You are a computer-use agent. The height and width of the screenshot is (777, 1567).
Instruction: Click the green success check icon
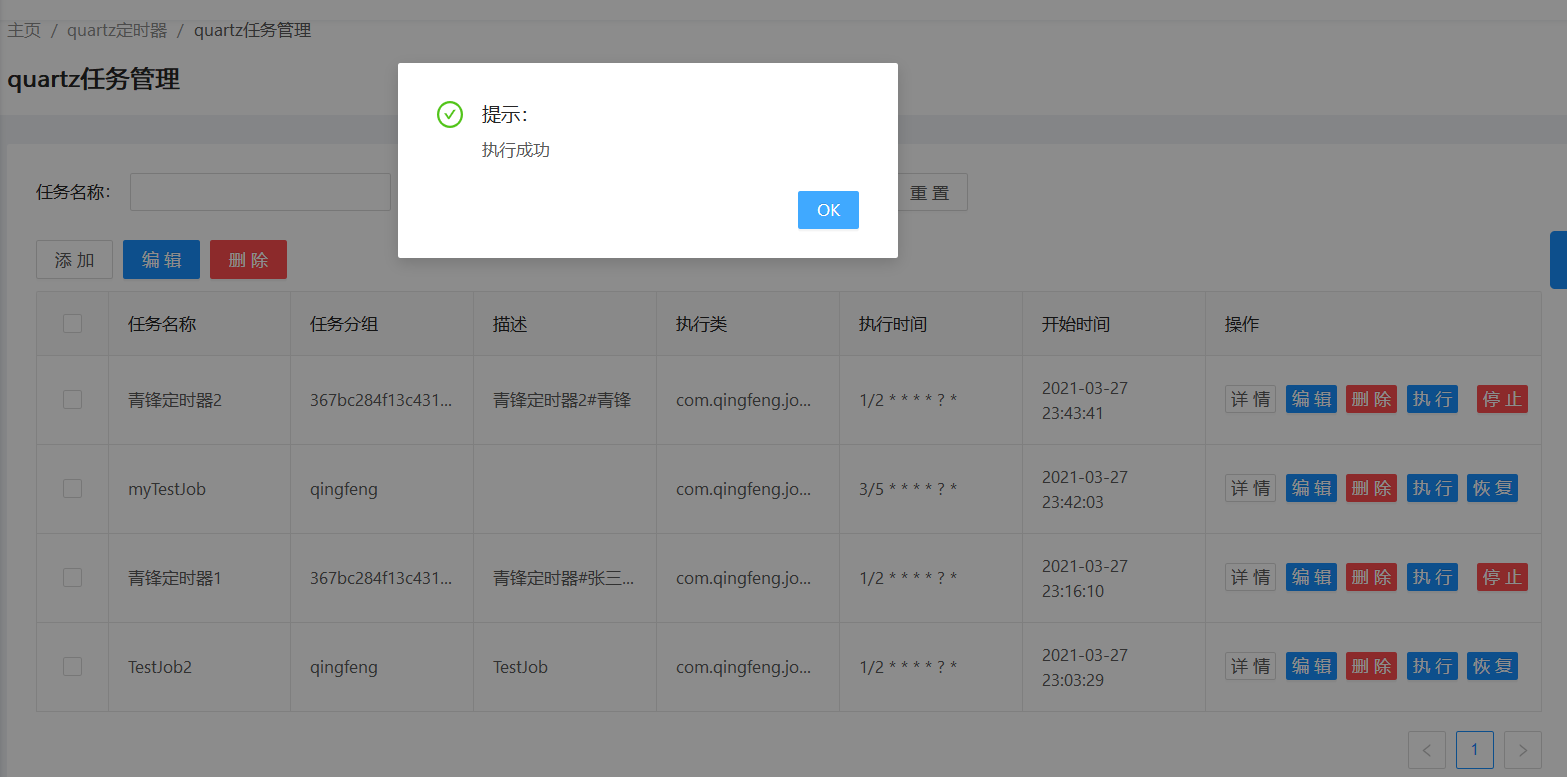[450, 115]
